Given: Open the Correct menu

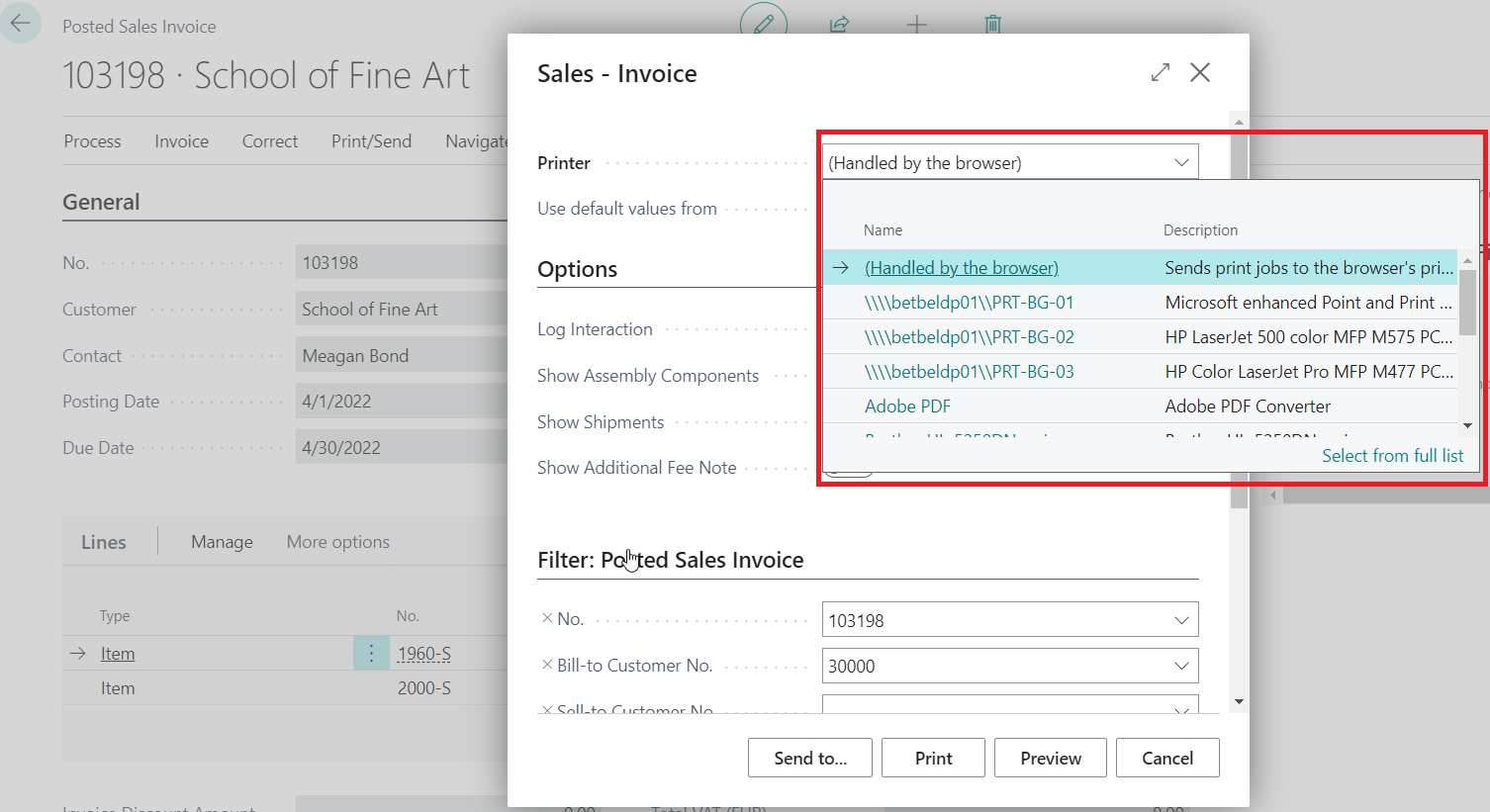Looking at the screenshot, I should [x=270, y=141].
